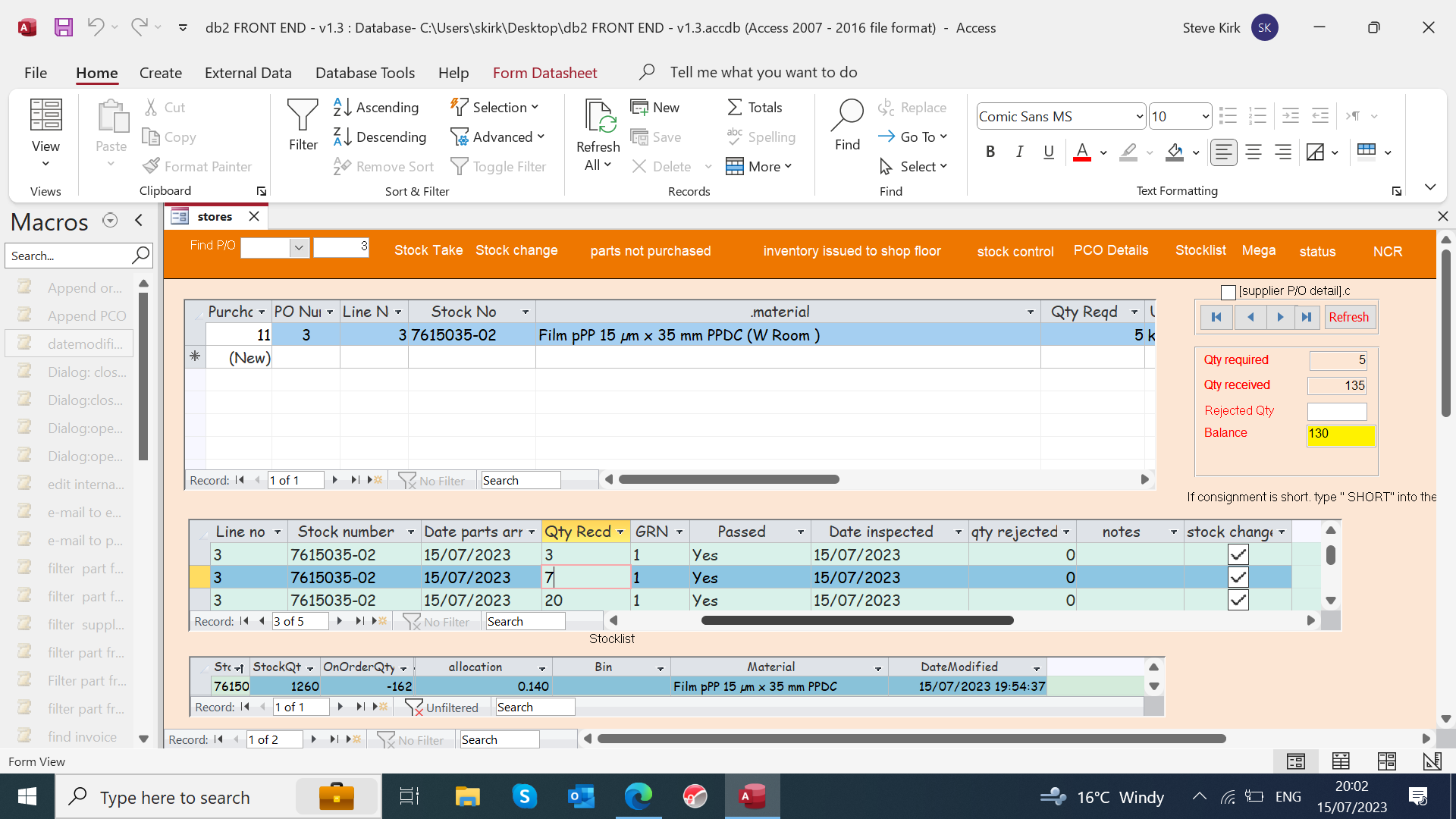Switch to the Create tab
The image size is (1456, 819).
pos(161,72)
